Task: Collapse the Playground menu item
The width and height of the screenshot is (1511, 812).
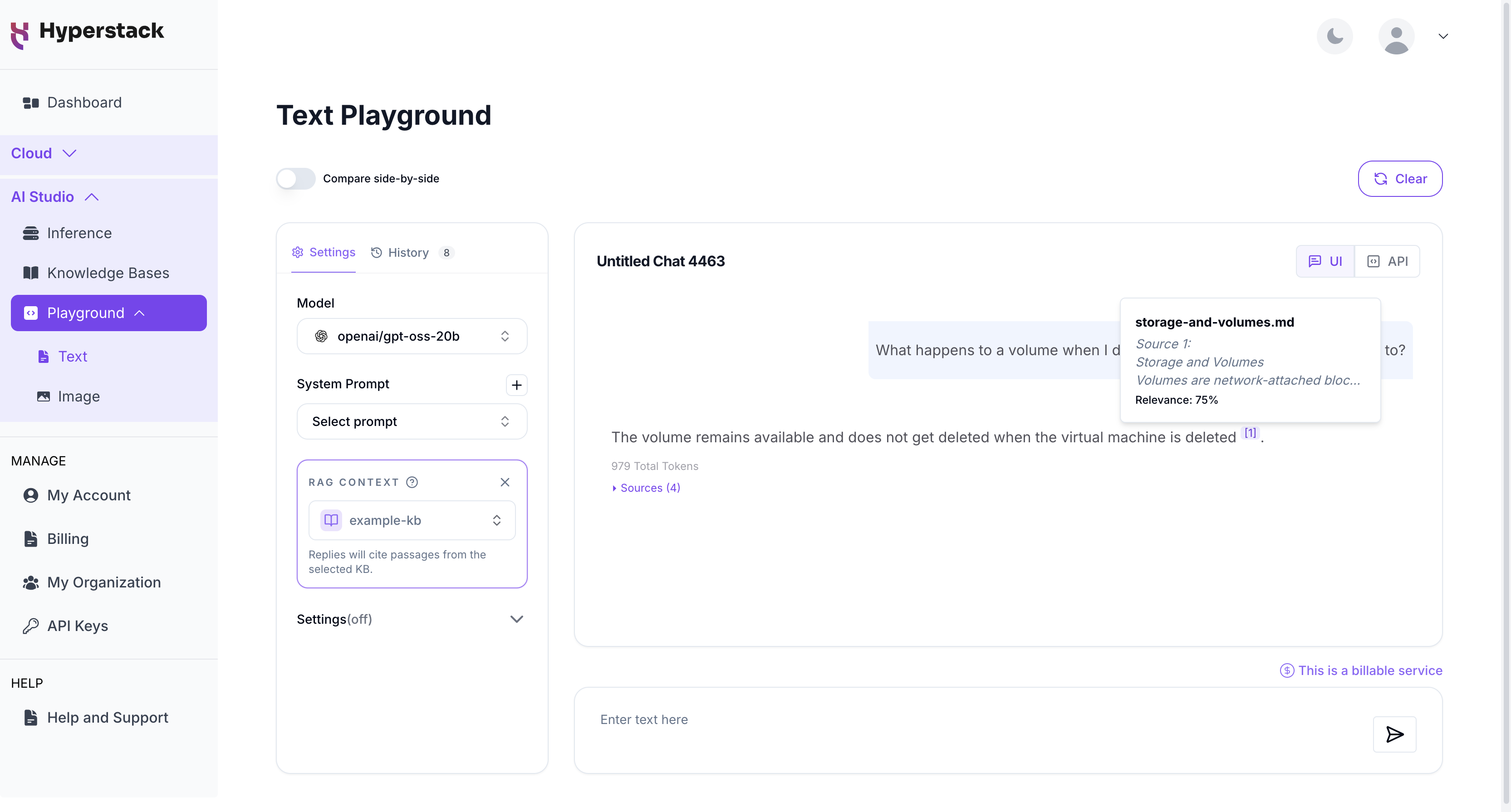Action: click(108, 313)
